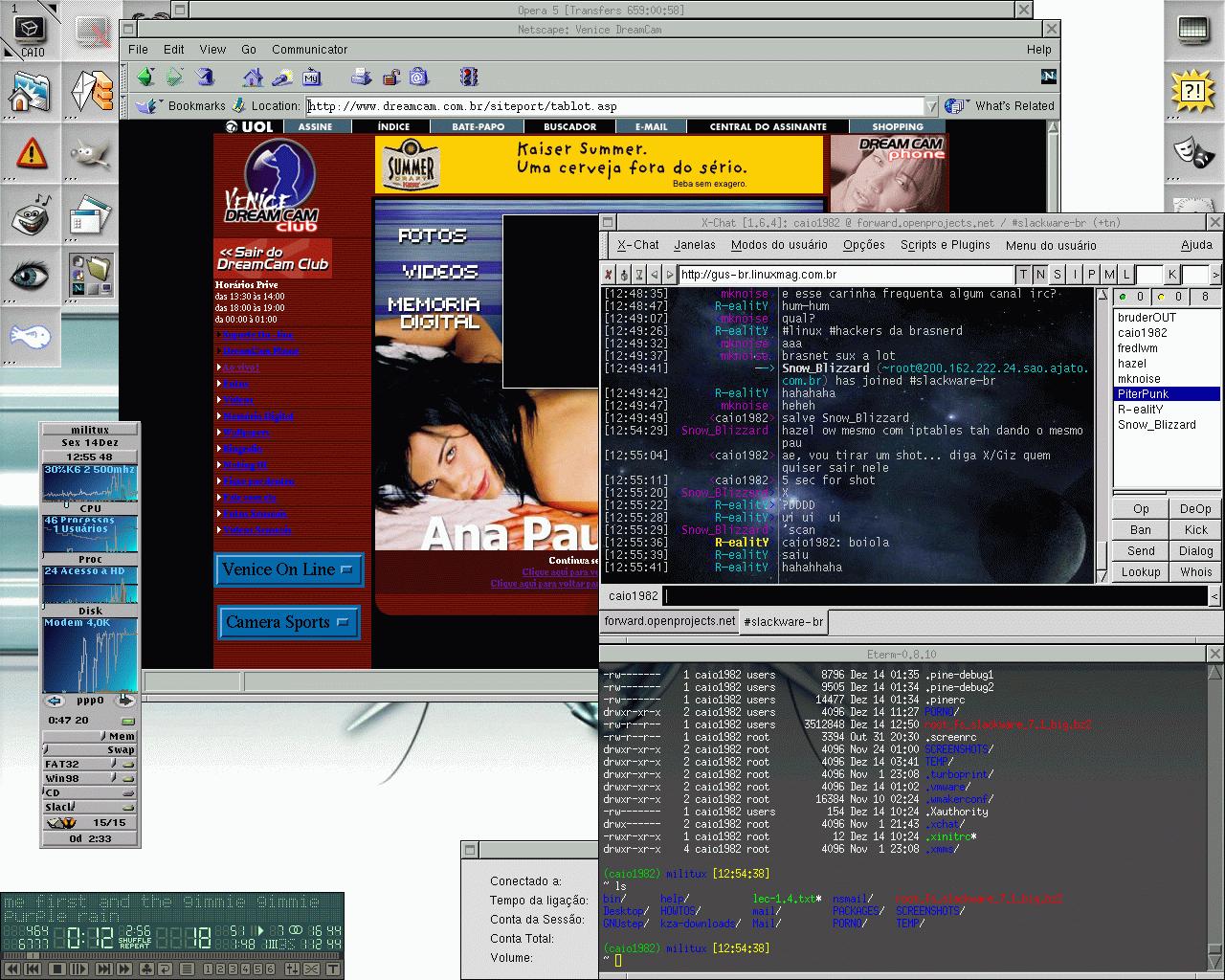Viewport: 1225px width, 980px height.
Task: Toggle X-Chat channel mode I
Action: (x=1075, y=275)
